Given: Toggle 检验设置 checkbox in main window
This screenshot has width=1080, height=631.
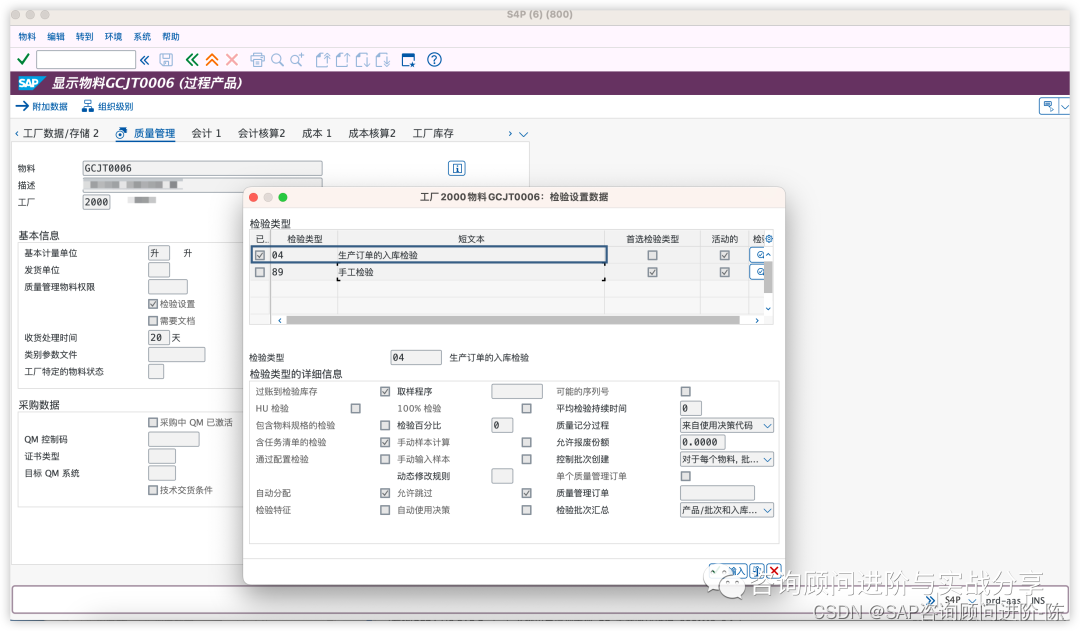Looking at the screenshot, I should point(153,304).
